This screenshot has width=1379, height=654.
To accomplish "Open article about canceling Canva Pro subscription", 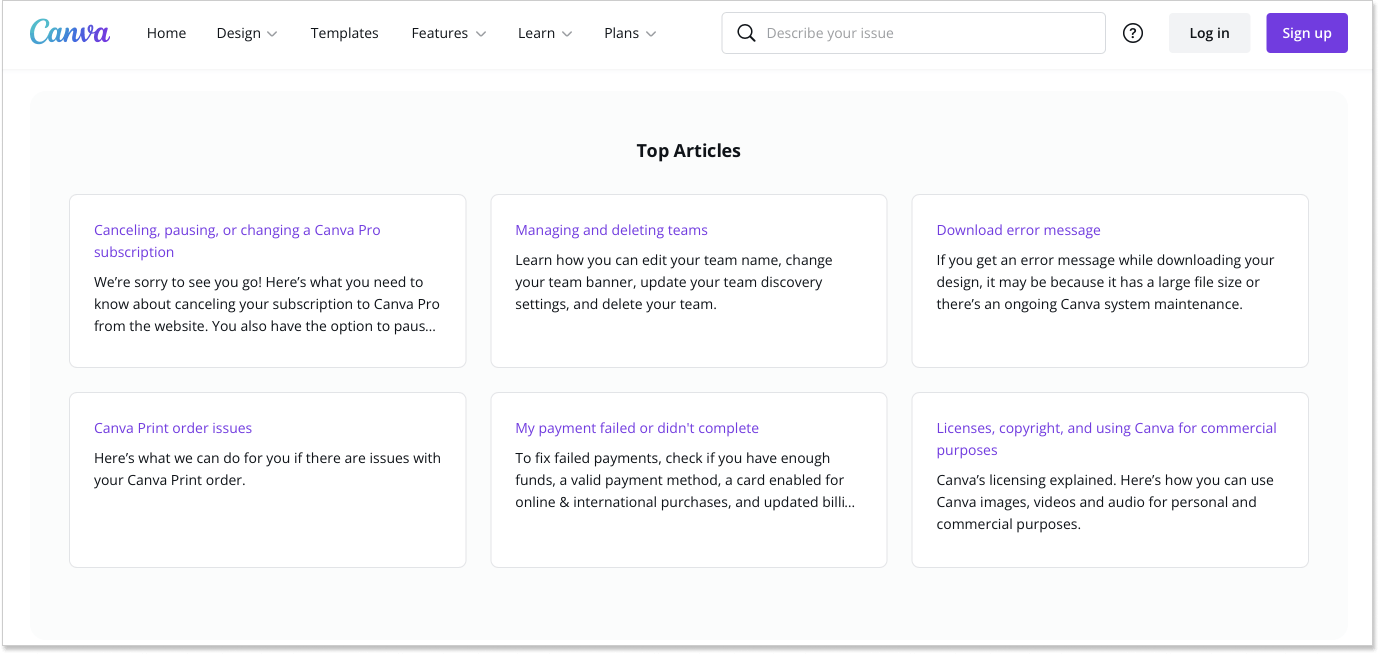I will 237,241.
